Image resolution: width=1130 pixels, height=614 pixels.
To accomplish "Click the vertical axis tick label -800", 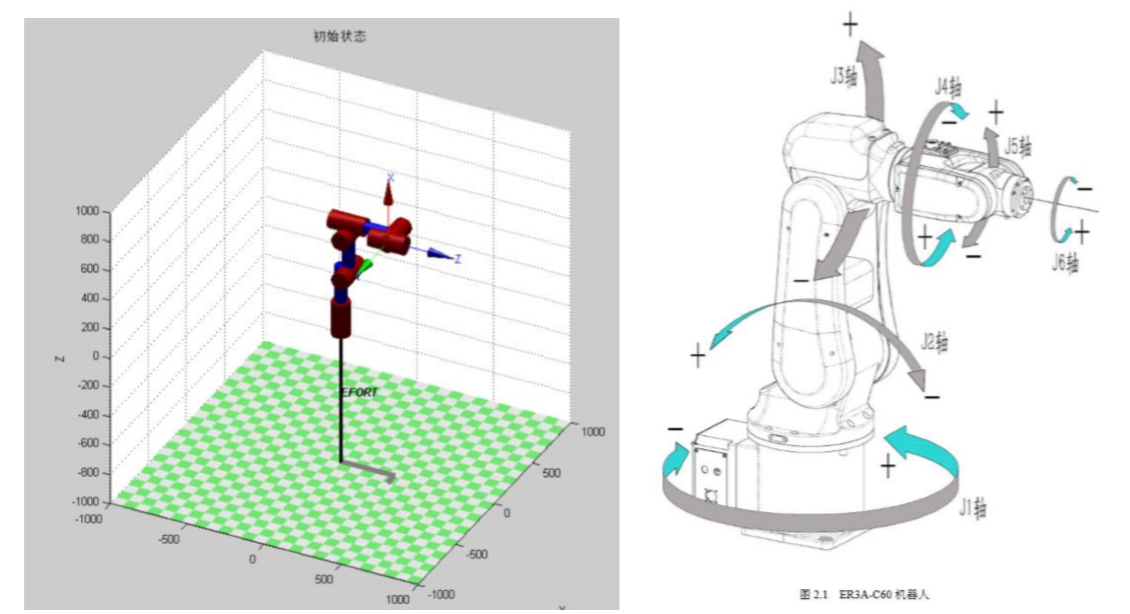I will click(88, 473).
